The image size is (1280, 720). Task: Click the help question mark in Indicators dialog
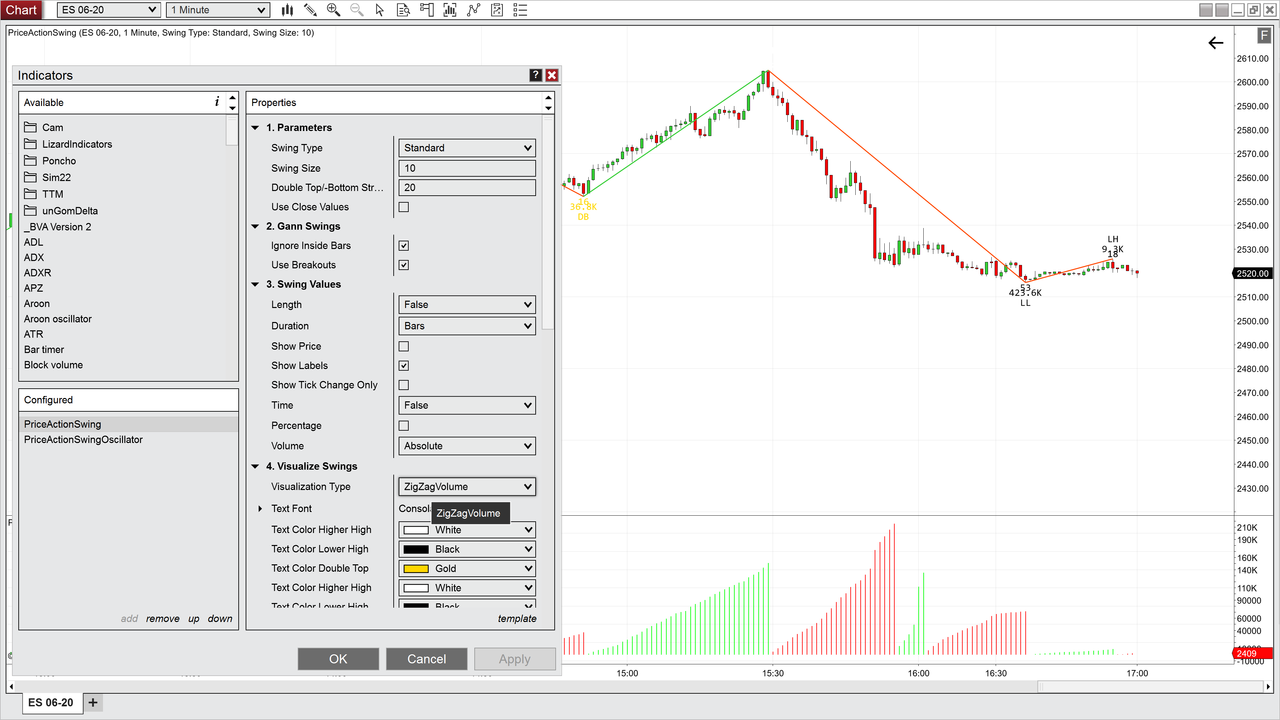[x=536, y=75]
